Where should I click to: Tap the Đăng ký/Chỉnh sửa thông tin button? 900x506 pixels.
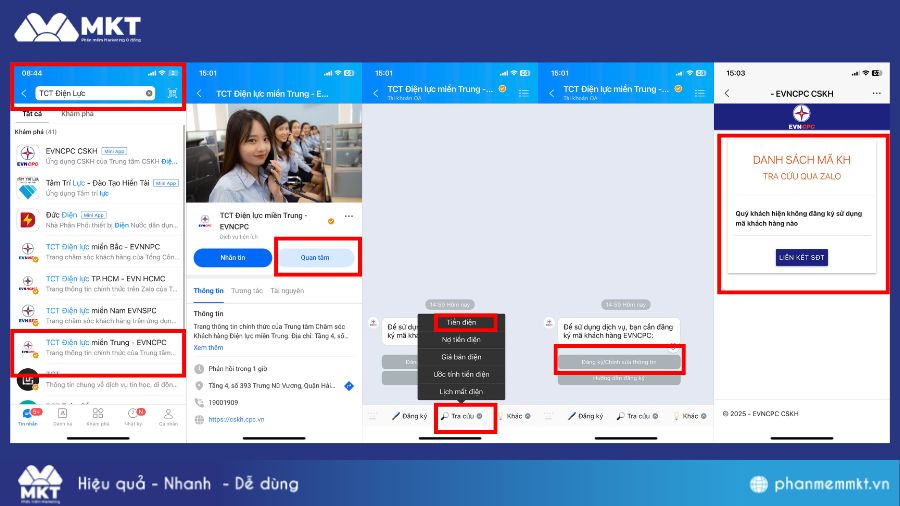tap(619, 362)
